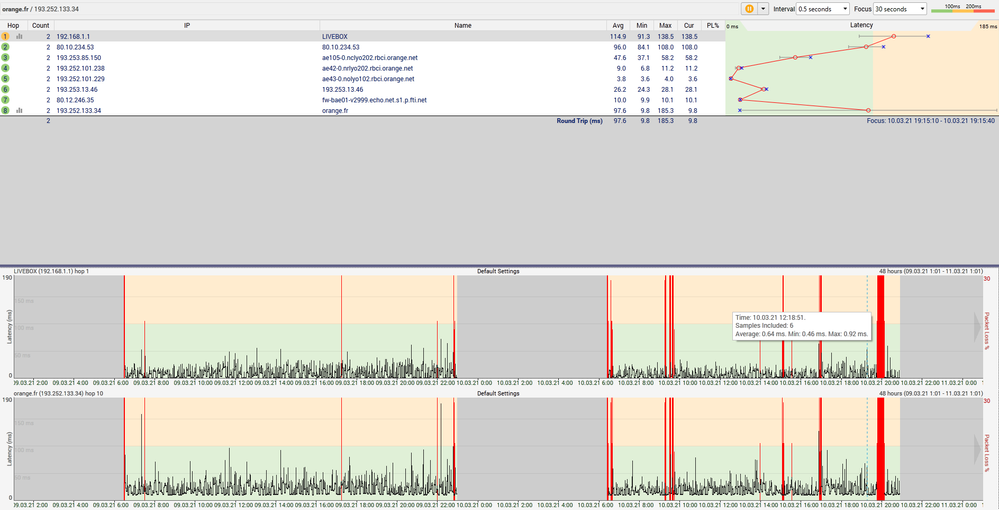Viewport: 999px width, 510px height.
Task: Select the hop 1 orange number icon
Action: 5,36
